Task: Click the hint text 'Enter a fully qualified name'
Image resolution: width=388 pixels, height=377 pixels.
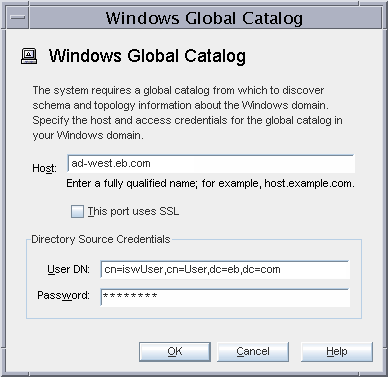Action: 132,183
